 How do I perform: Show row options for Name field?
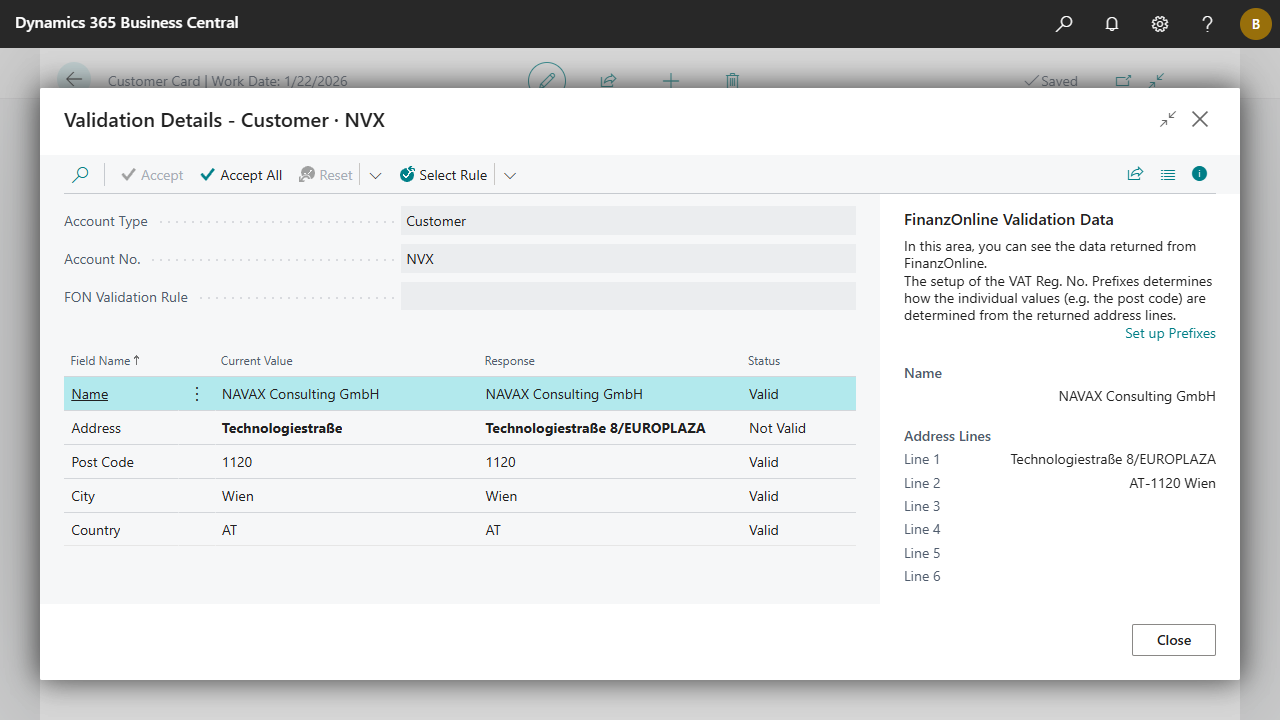coord(197,394)
